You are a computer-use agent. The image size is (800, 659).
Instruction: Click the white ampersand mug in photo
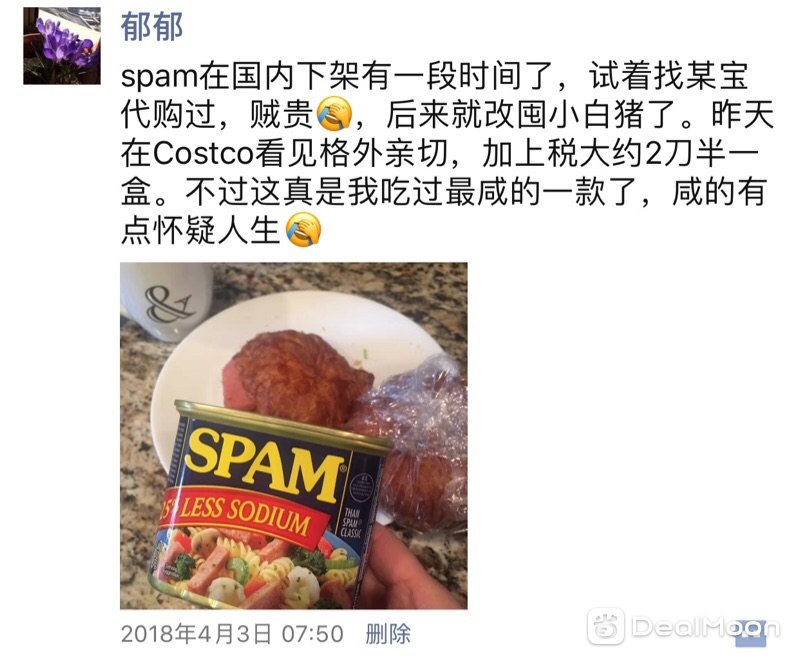coord(163,301)
